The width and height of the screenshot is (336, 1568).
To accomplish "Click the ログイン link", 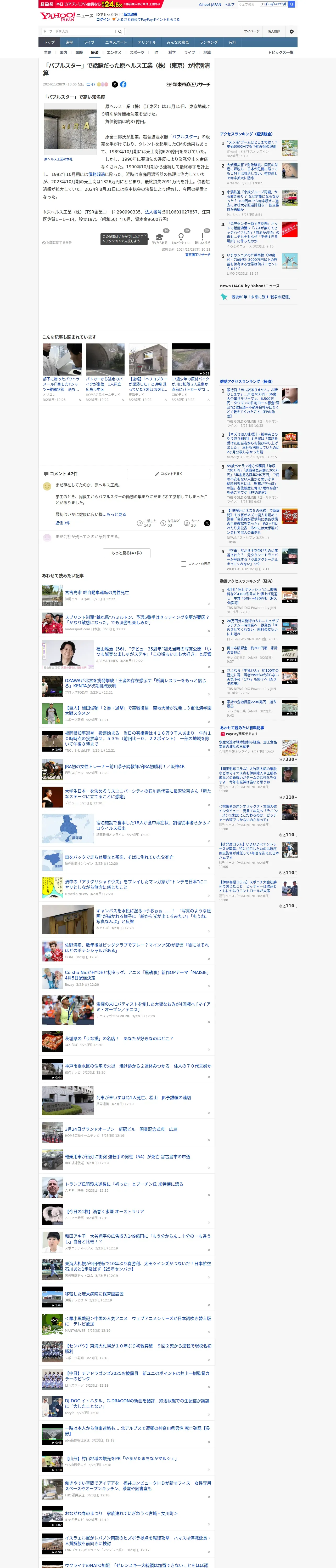I will point(103,20).
